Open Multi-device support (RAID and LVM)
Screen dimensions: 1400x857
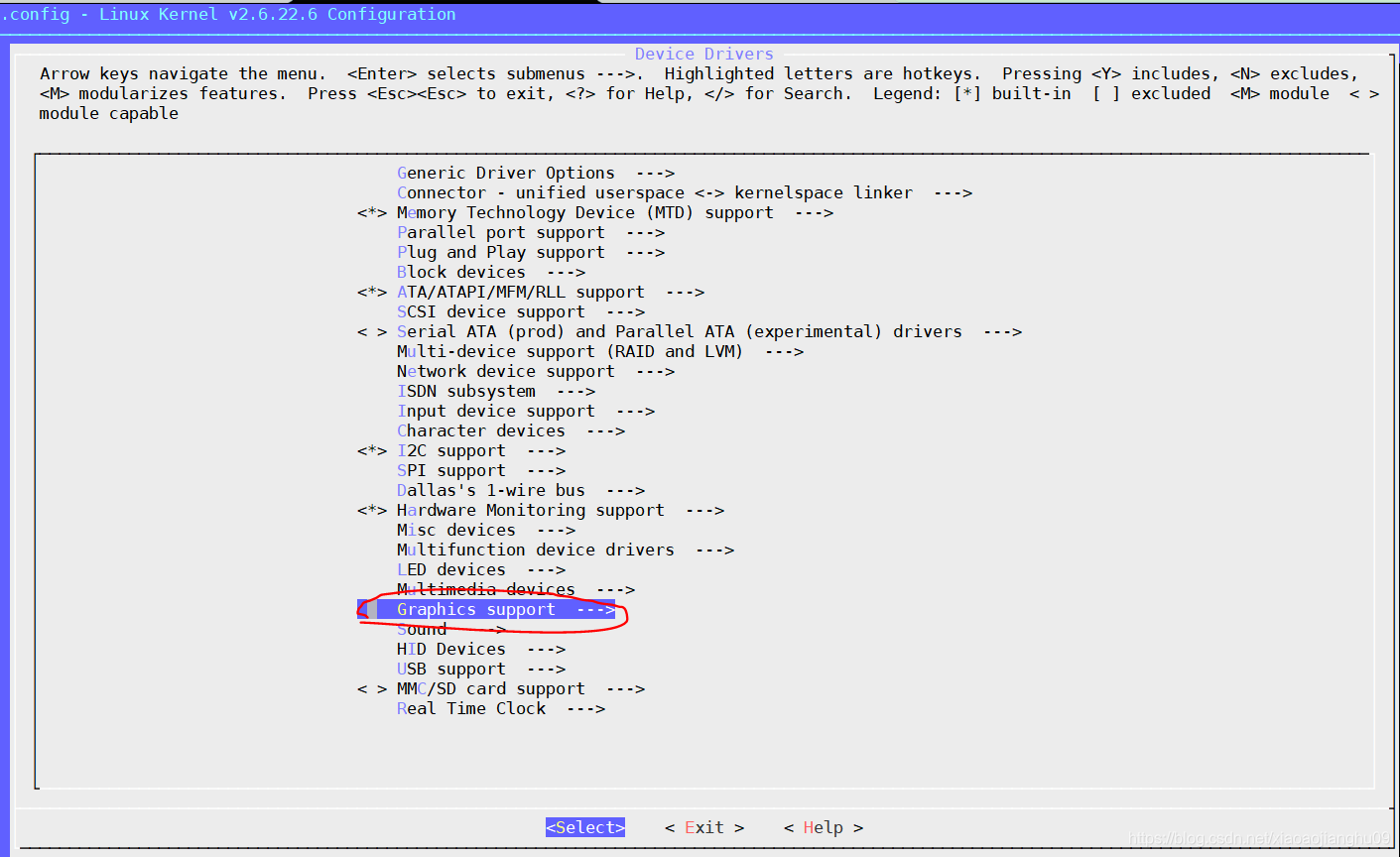[x=600, y=351]
